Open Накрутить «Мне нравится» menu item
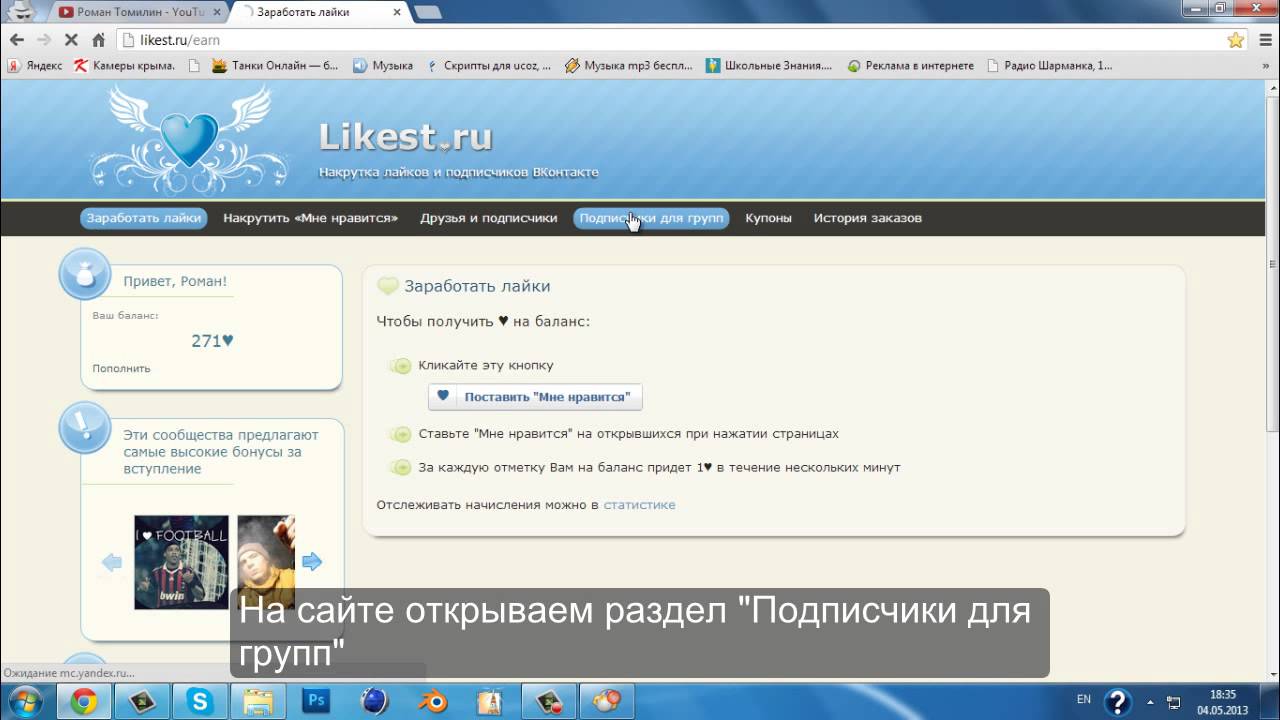1280x720 pixels. point(310,218)
